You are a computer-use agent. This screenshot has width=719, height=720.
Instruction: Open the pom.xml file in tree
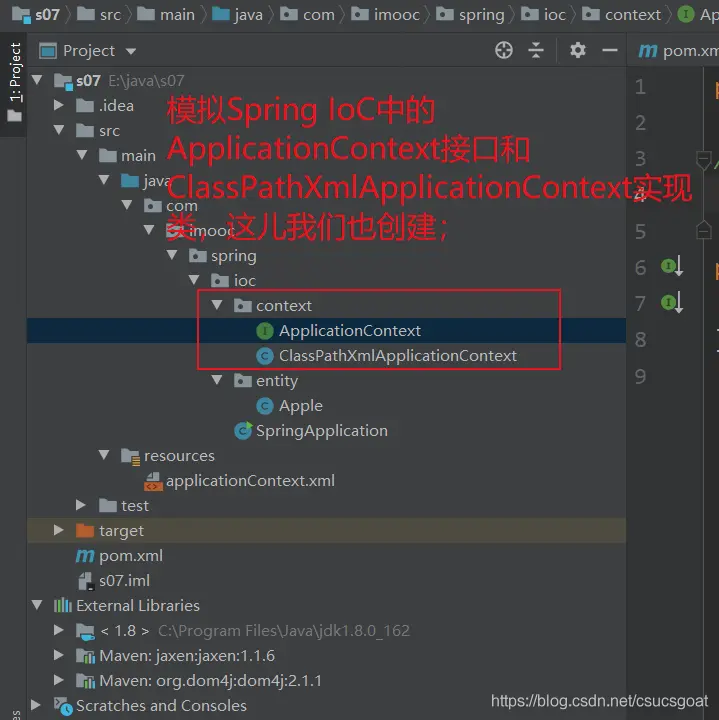click(x=130, y=556)
